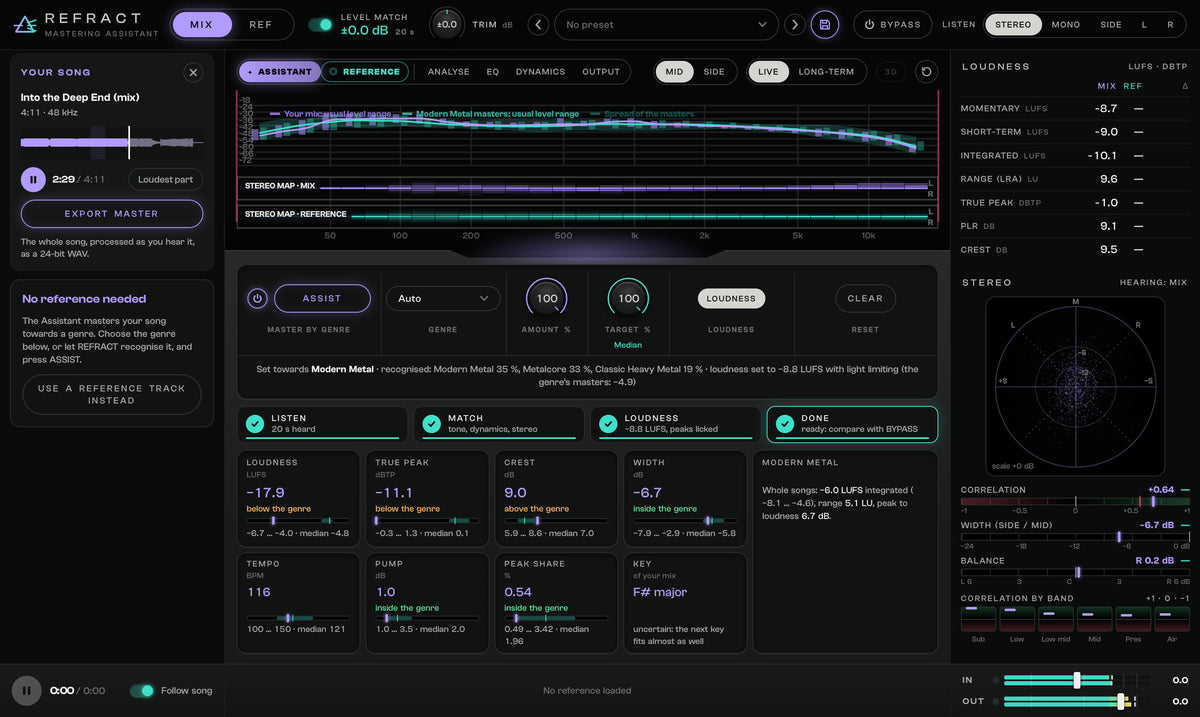Open the Loudest part selector

166,179
